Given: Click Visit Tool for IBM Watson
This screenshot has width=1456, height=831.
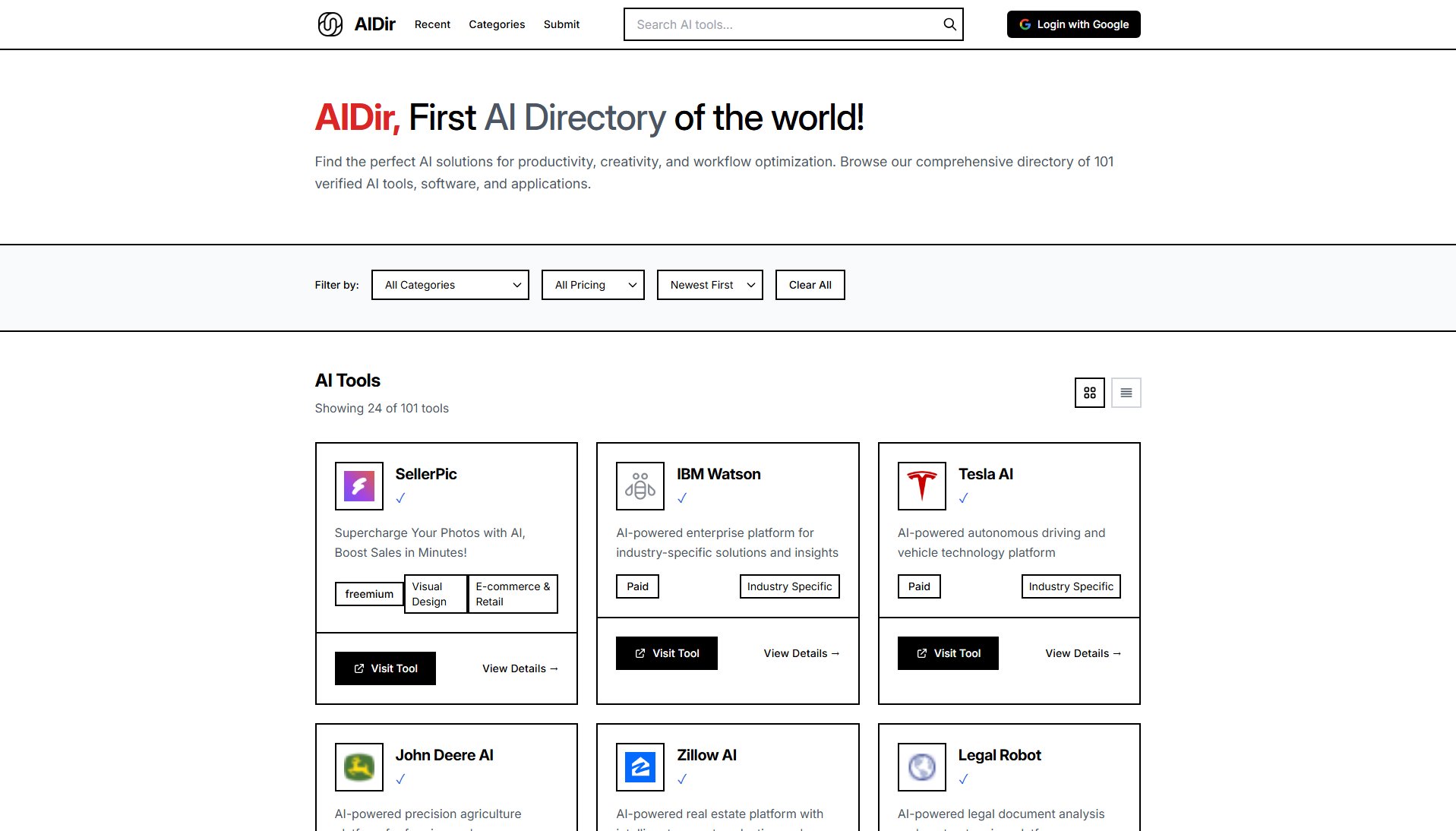Looking at the screenshot, I should click(666, 653).
